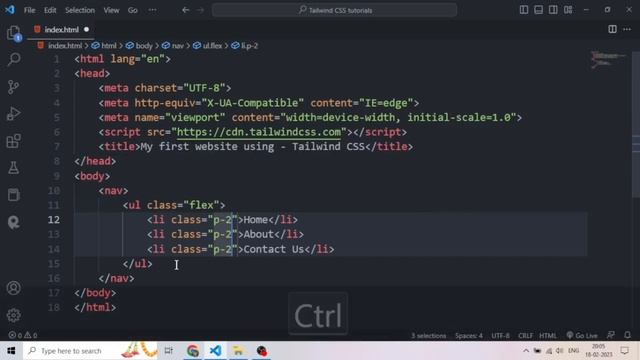Image resolution: width=640 pixels, height=360 pixels.
Task: Open the clock and date in taskbar
Action: (x=599, y=351)
